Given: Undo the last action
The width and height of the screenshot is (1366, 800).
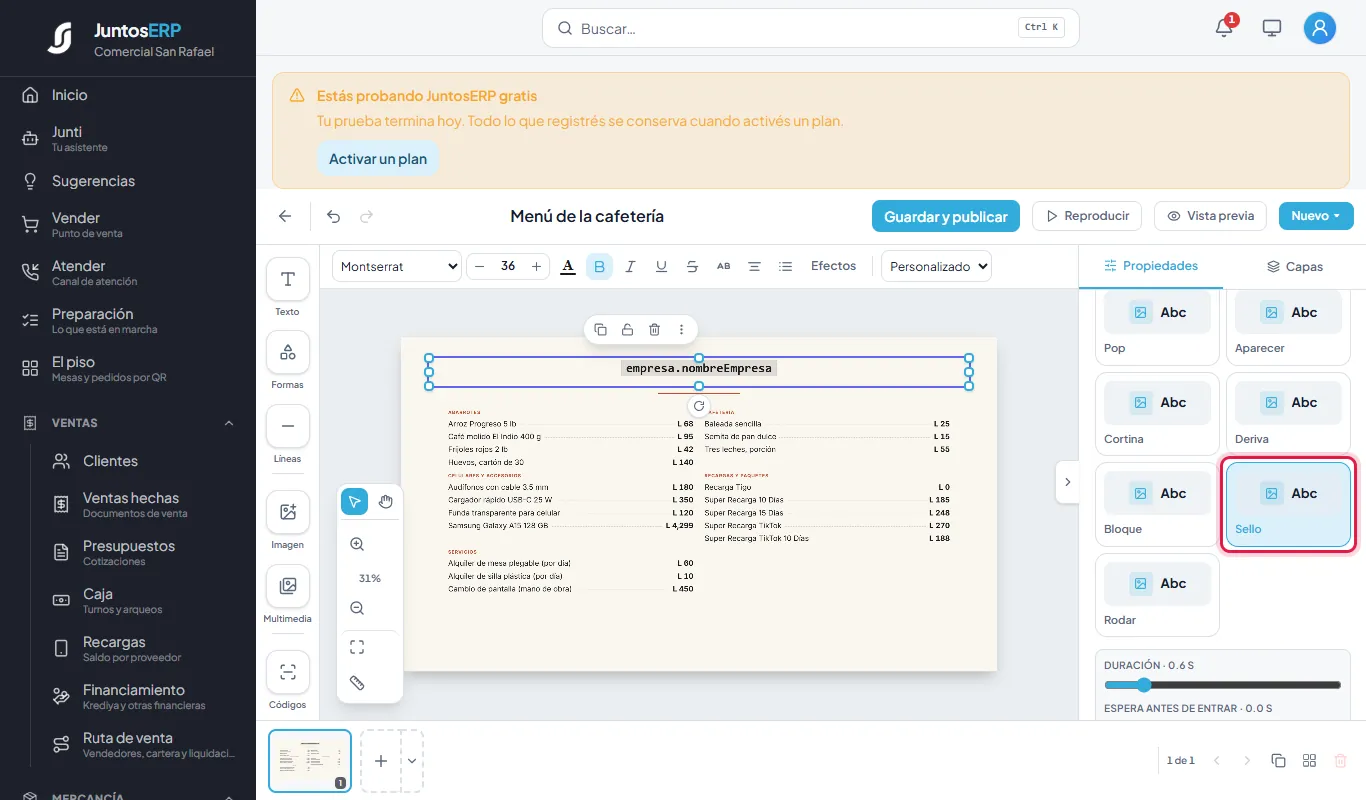Looking at the screenshot, I should [x=334, y=216].
